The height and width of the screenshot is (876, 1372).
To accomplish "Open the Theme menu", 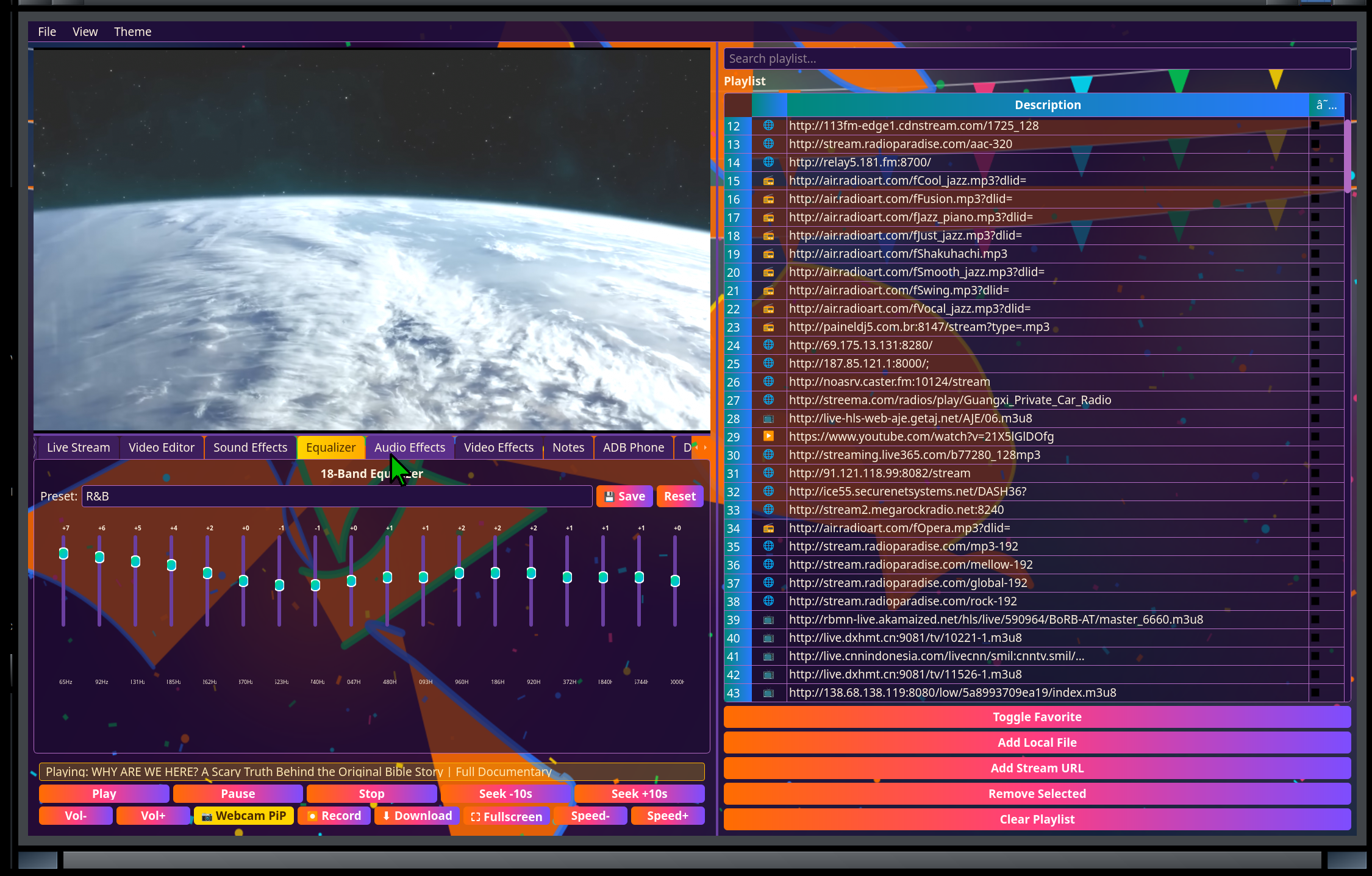I will (132, 32).
